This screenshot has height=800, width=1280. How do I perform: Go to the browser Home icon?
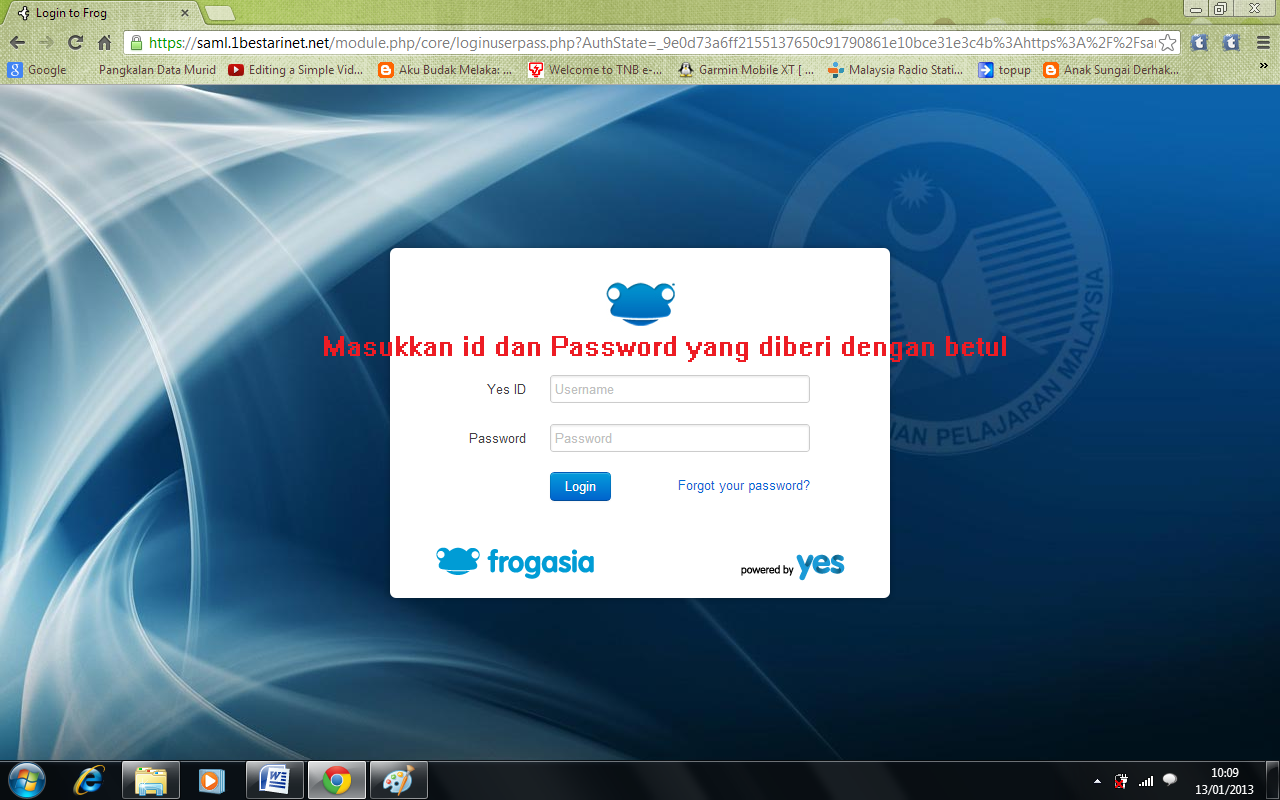(x=104, y=43)
